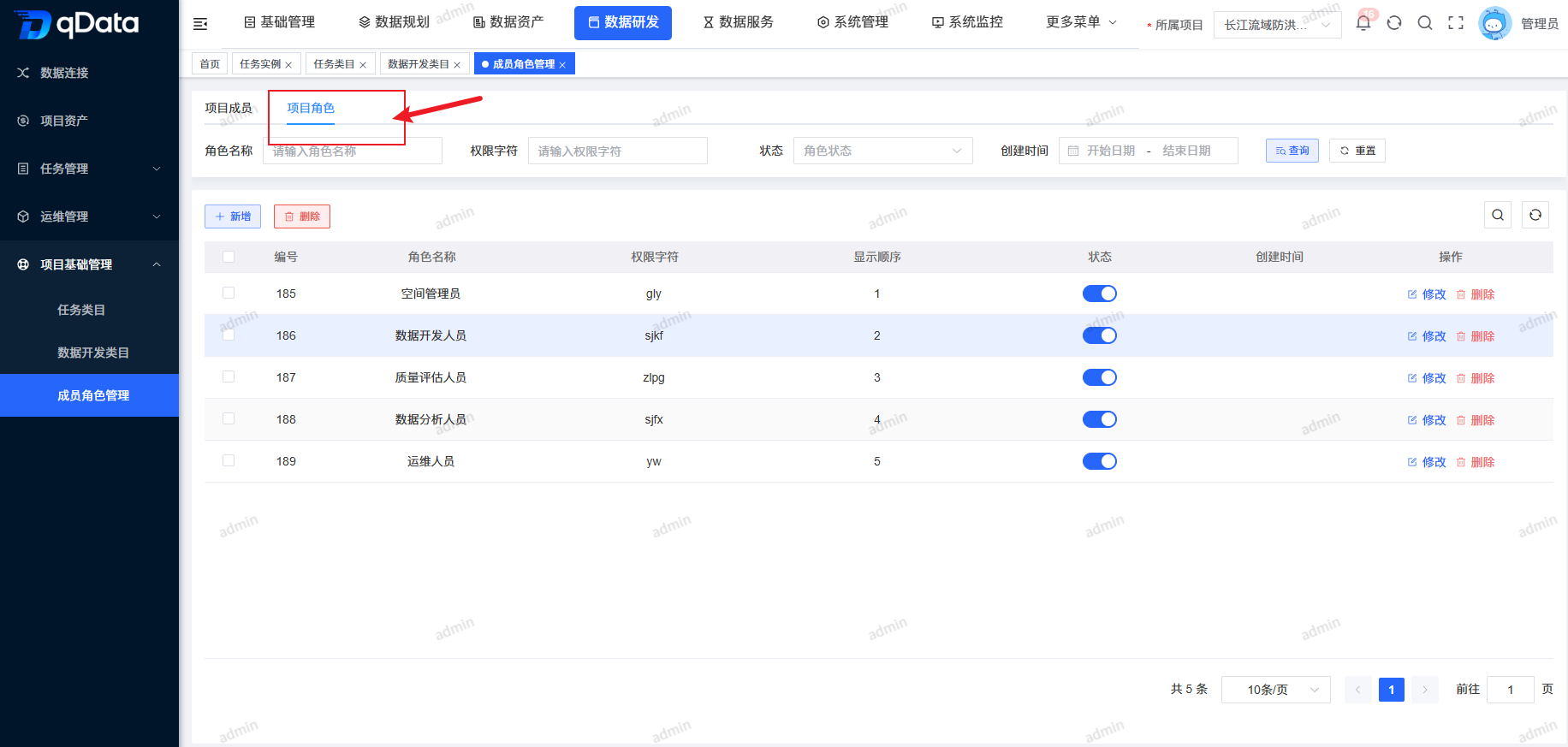Click the top bar refresh icon

(x=1394, y=23)
